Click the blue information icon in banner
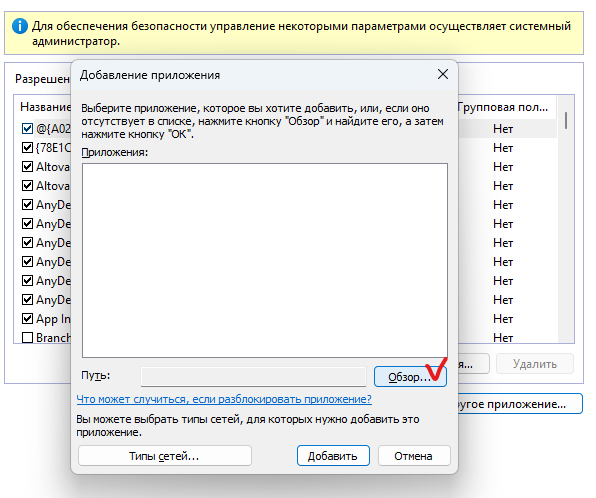 [19, 26]
